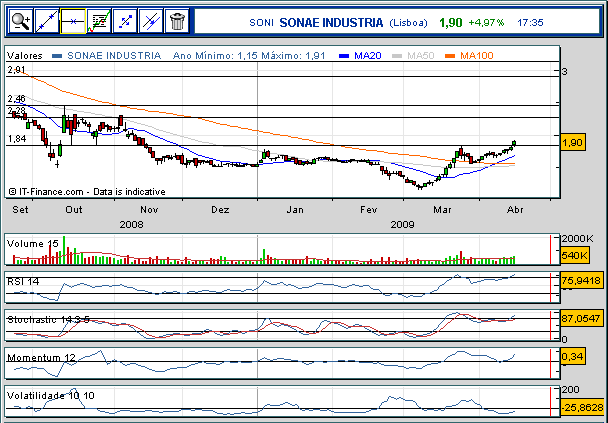Click the Ano Mínimo 1,15 Máximo 1,91 text
This screenshot has height=423, width=608.
pyautogui.click(x=249, y=55)
